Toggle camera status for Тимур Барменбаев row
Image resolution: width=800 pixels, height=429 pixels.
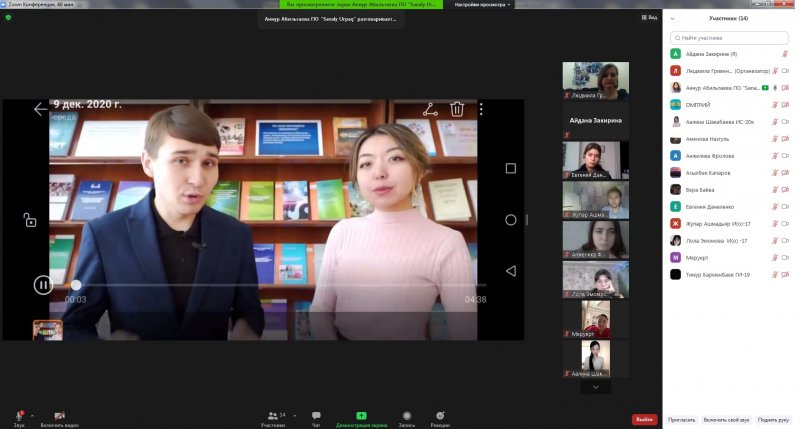tap(785, 274)
